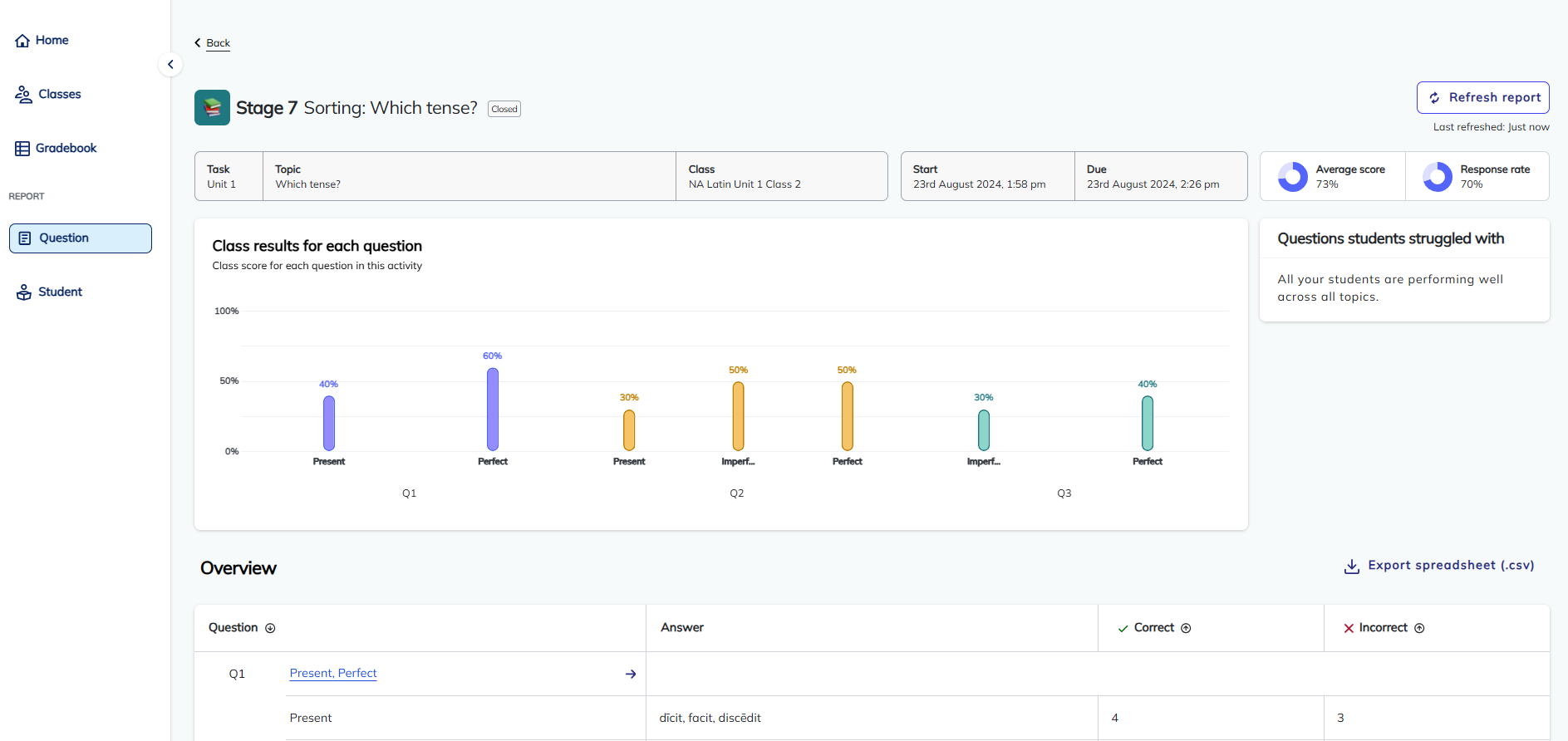Click the Response rate donut chart
The width and height of the screenshot is (1568, 741).
pyautogui.click(x=1438, y=176)
